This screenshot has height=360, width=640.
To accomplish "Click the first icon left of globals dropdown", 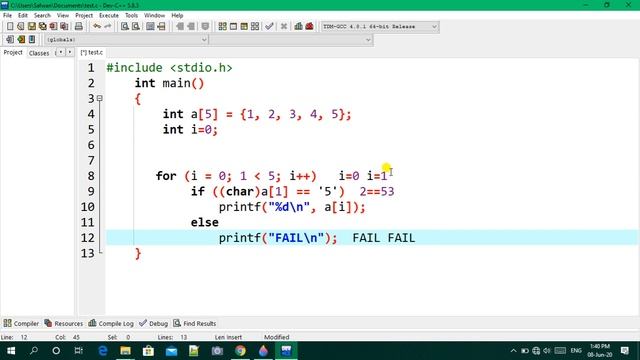I will (x=10, y=40).
